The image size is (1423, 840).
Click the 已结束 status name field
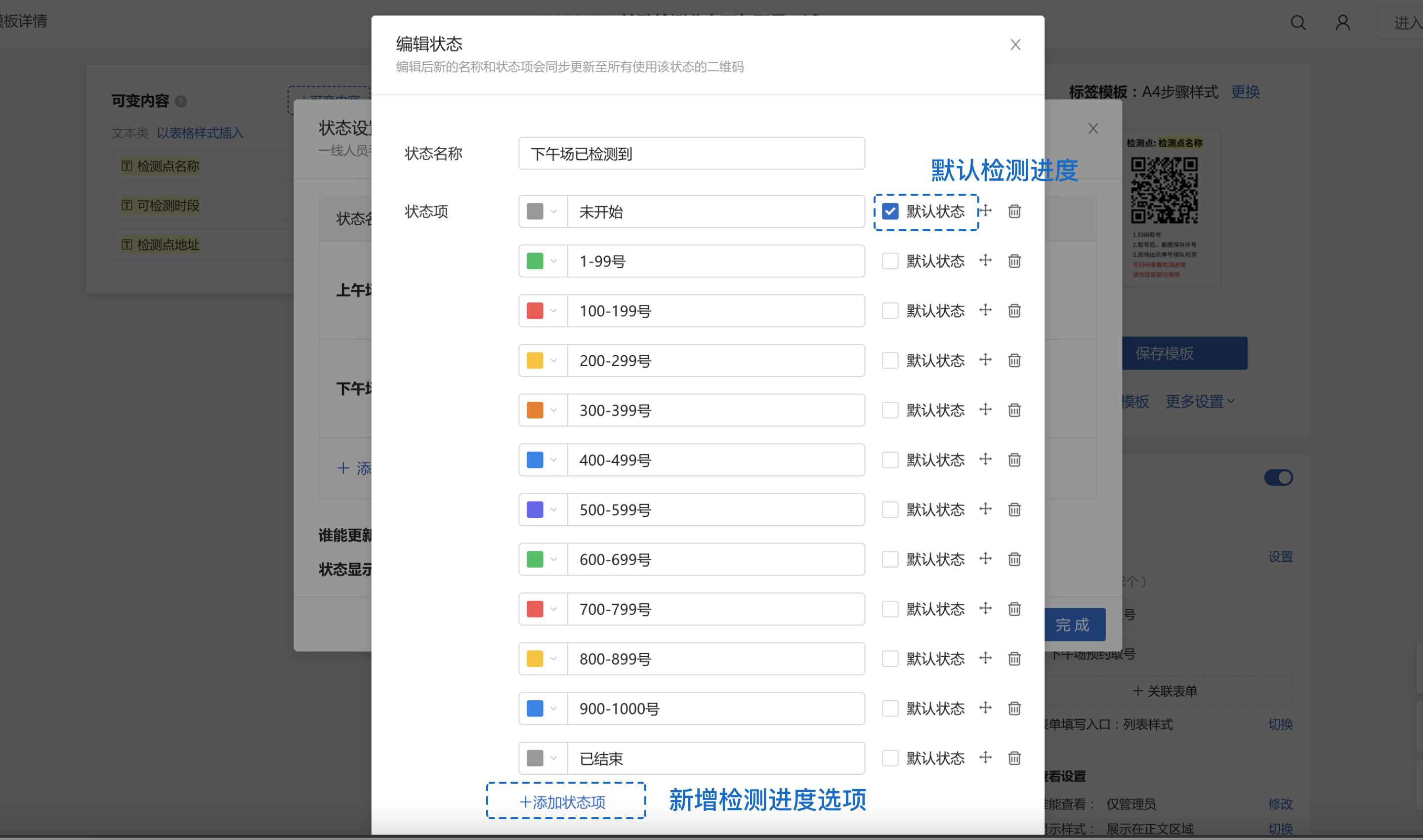(715, 758)
